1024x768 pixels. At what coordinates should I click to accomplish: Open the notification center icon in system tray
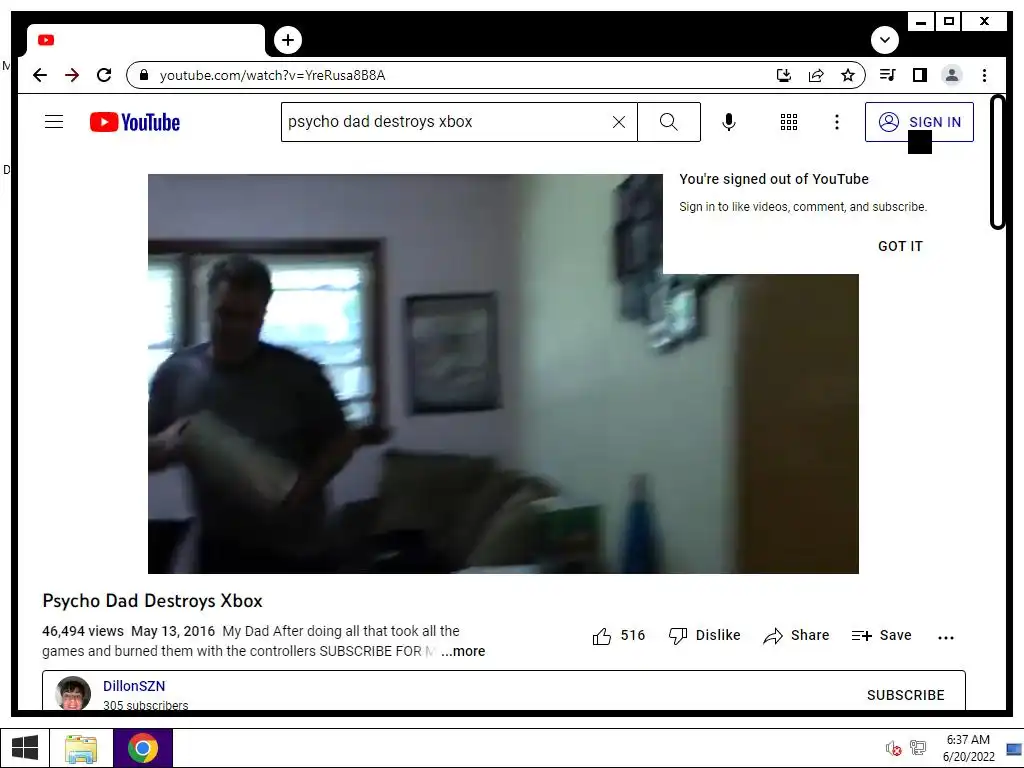tap(1014, 748)
